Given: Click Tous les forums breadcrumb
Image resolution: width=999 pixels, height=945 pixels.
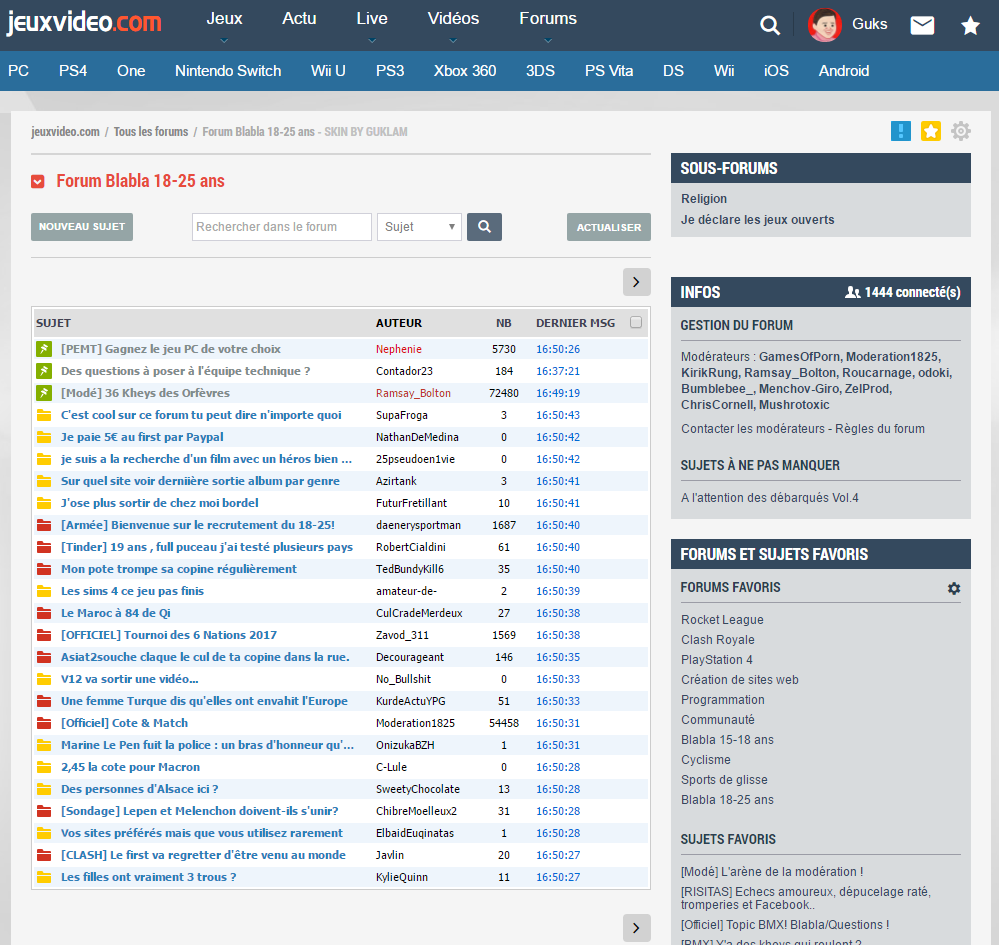Looking at the screenshot, I should [151, 132].
